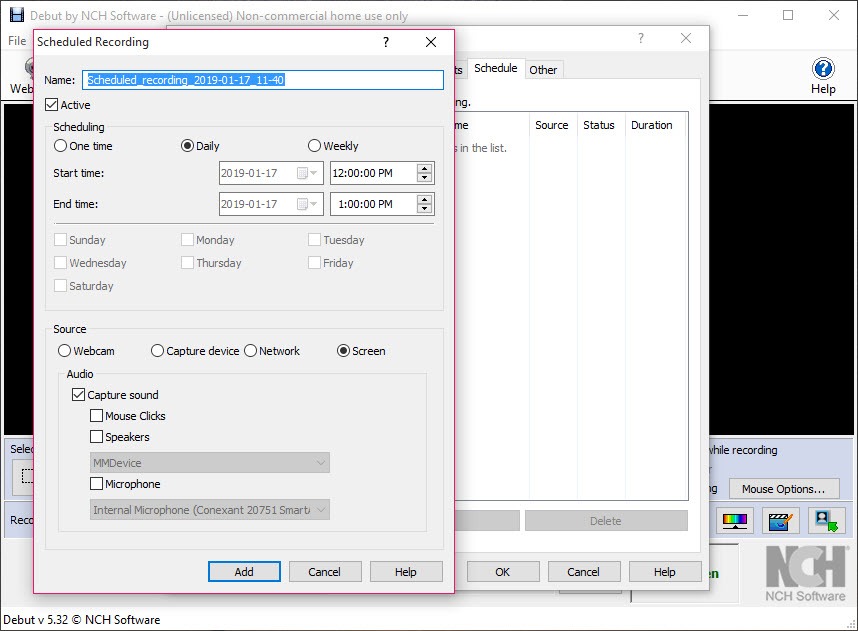Minimize the Debut main window
The height and width of the screenshot is (631, 858).
743,15
